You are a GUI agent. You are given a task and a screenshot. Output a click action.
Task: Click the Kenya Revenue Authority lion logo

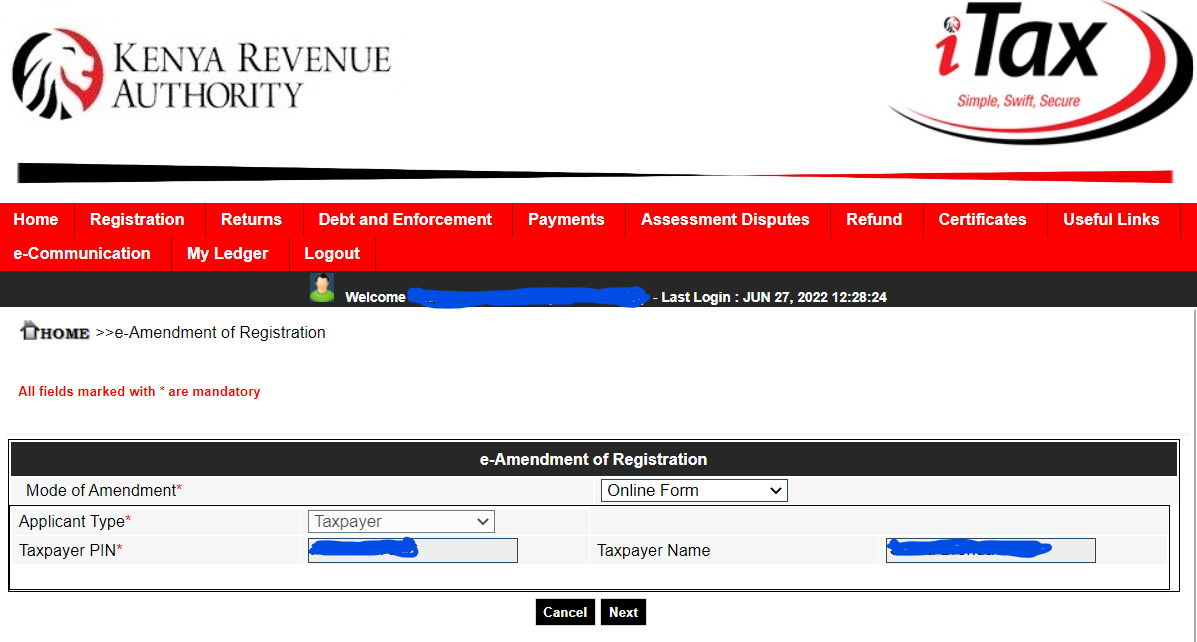coord(55,65)
